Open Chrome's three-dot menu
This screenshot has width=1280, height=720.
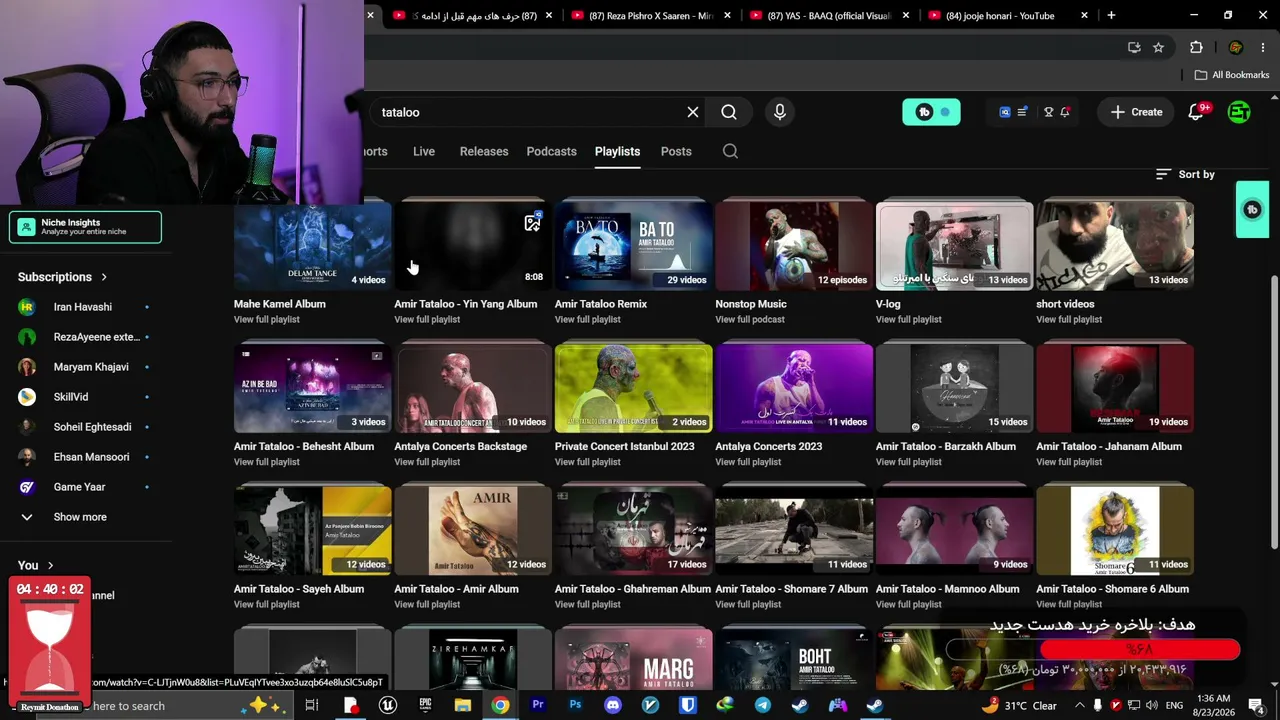tap(1264, 47)
